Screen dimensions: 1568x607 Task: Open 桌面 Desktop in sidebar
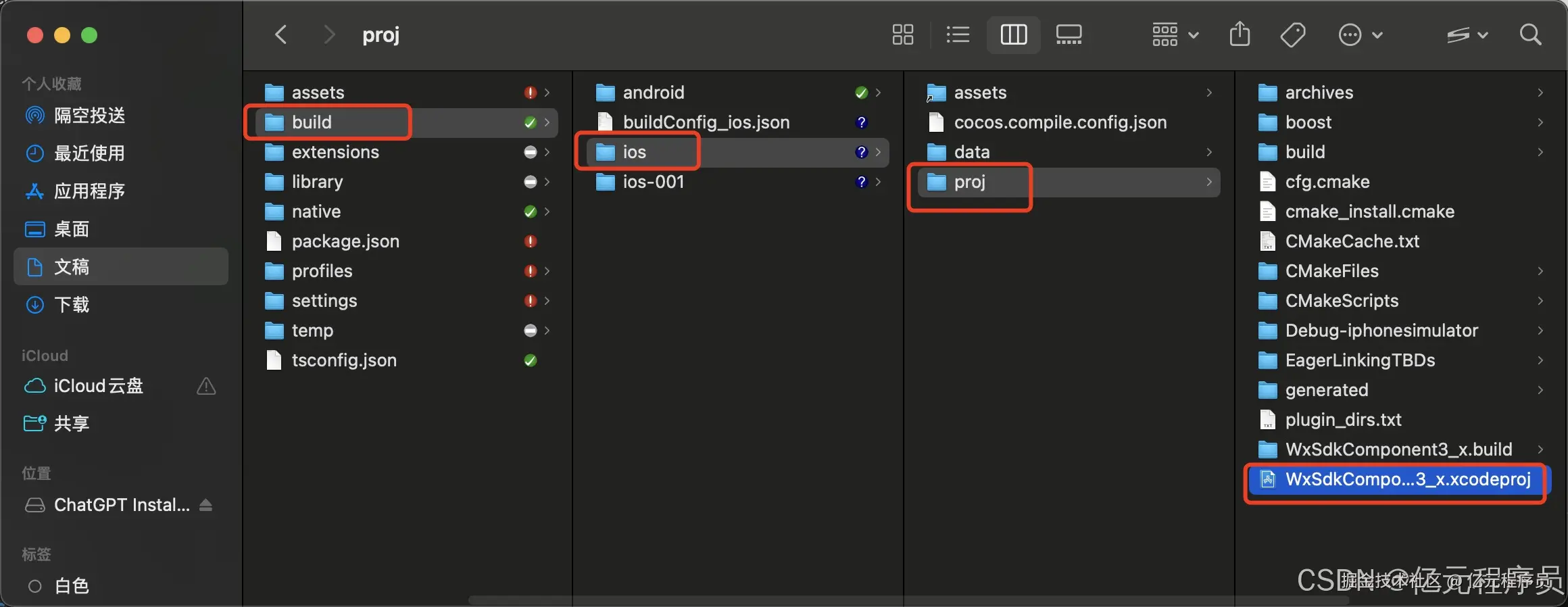[x=120, y=229]
